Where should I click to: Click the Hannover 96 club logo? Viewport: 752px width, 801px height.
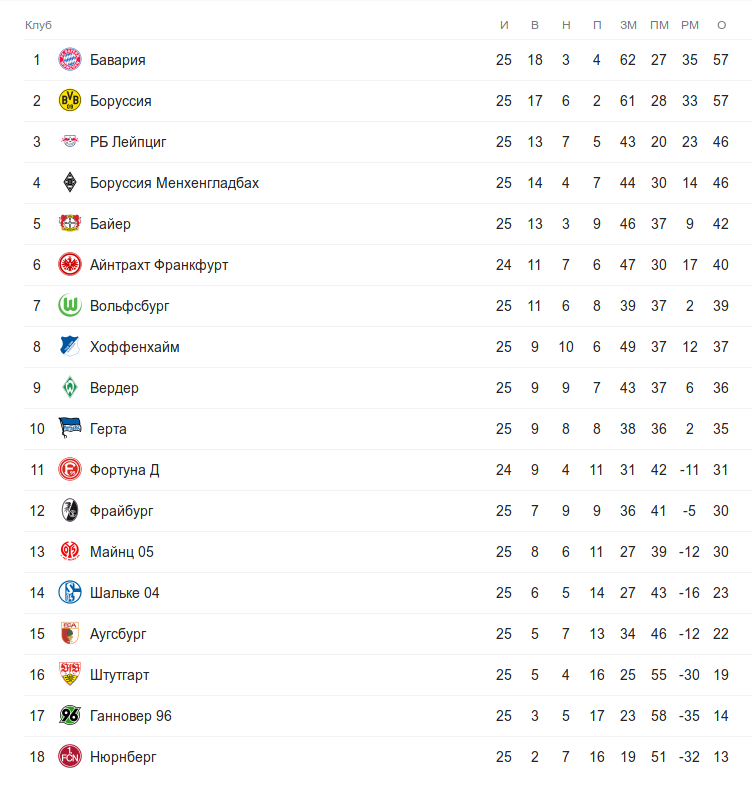69,716
